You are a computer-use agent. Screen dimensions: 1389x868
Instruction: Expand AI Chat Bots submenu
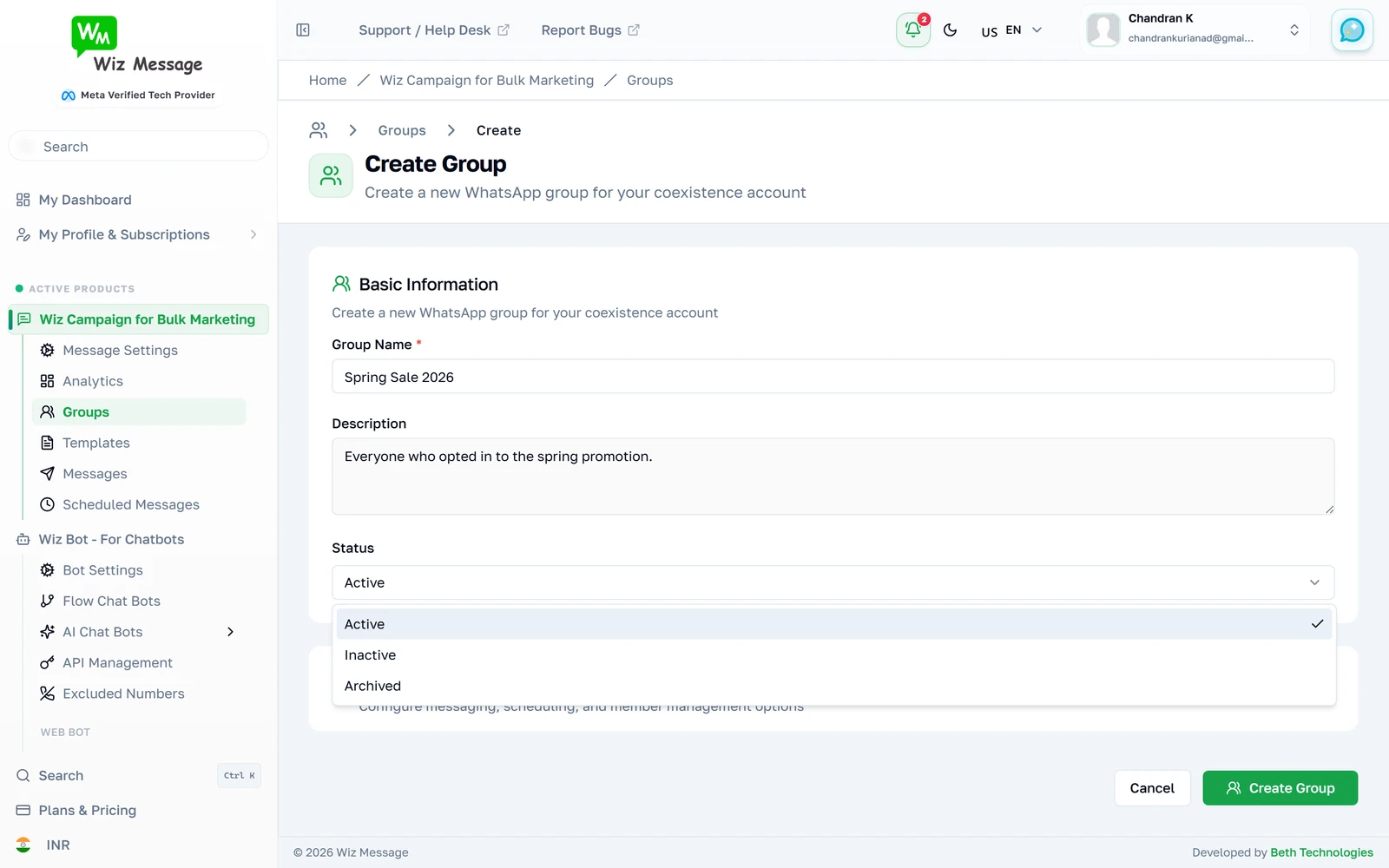(x=230, y=632)
